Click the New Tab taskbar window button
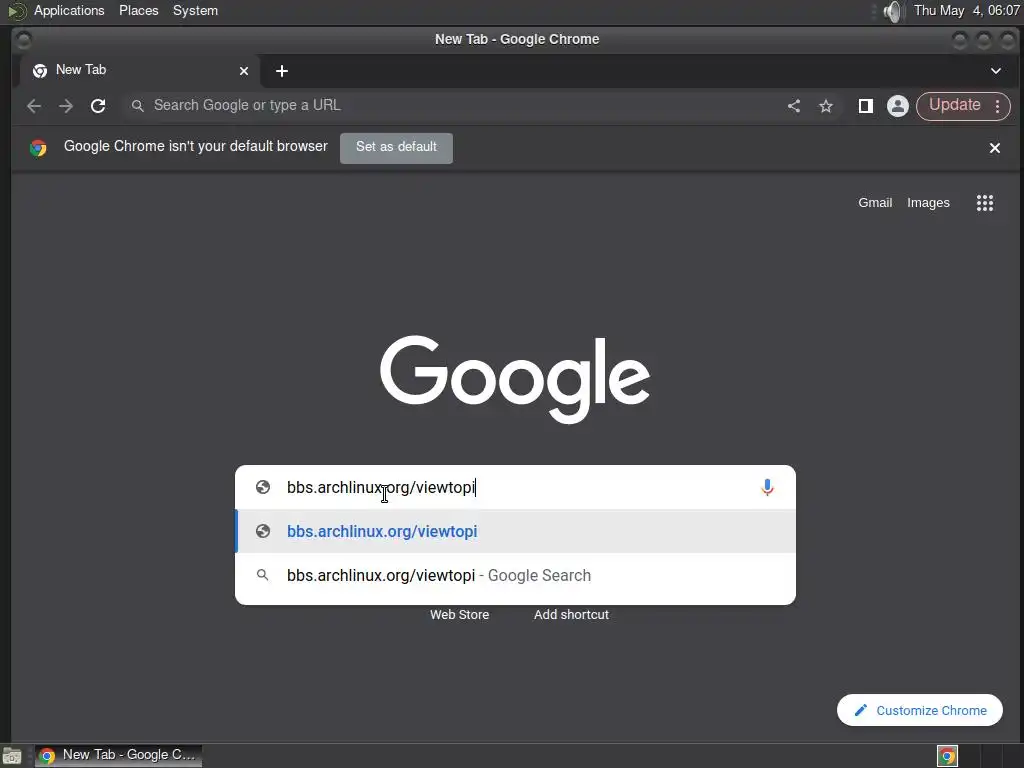Image resolution: width=1024 pixels, height=768 pixels. click(x=118, y=756)
